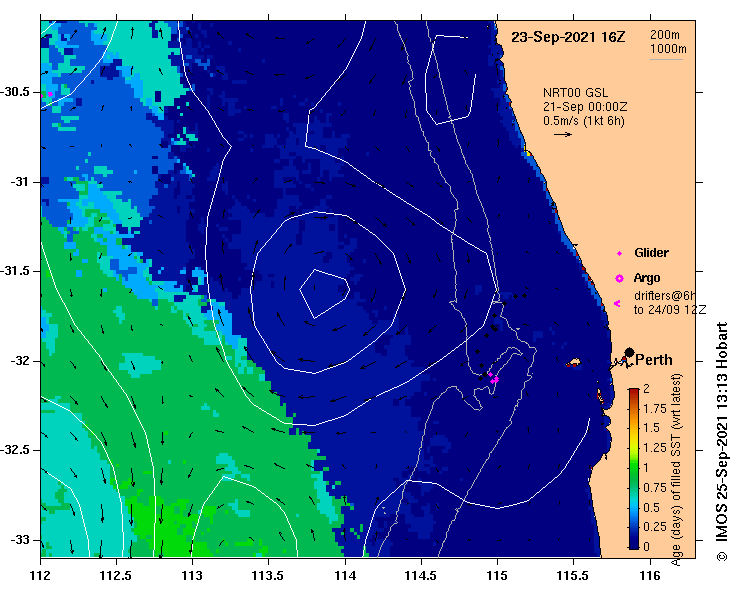Click the 1000m depth contour legend line
Viewport: 739px width, 592px height.
(x=666, y=59)
